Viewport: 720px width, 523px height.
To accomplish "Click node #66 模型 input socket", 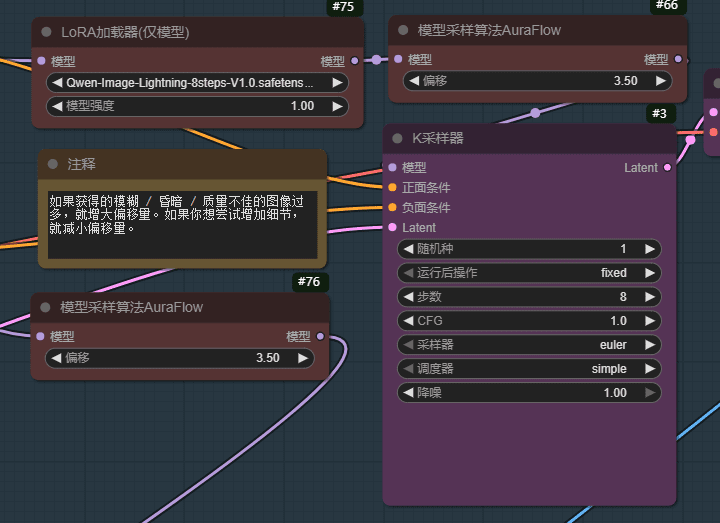I will tap(398, 59).
